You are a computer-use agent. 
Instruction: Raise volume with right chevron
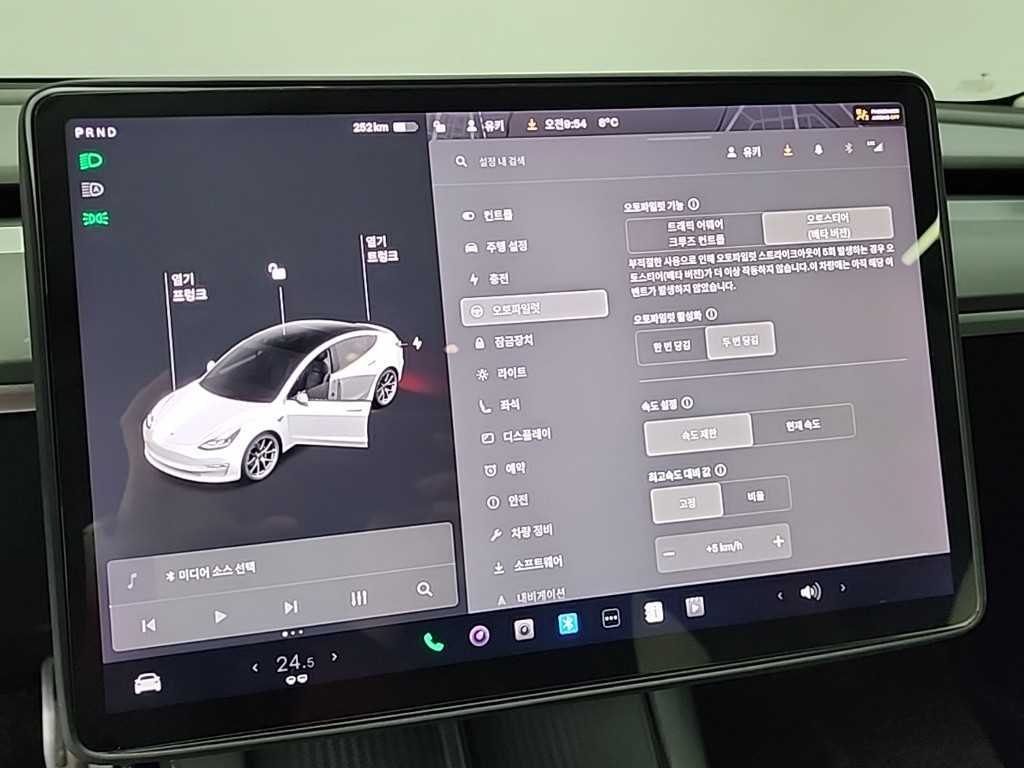(x=842, y=588)
